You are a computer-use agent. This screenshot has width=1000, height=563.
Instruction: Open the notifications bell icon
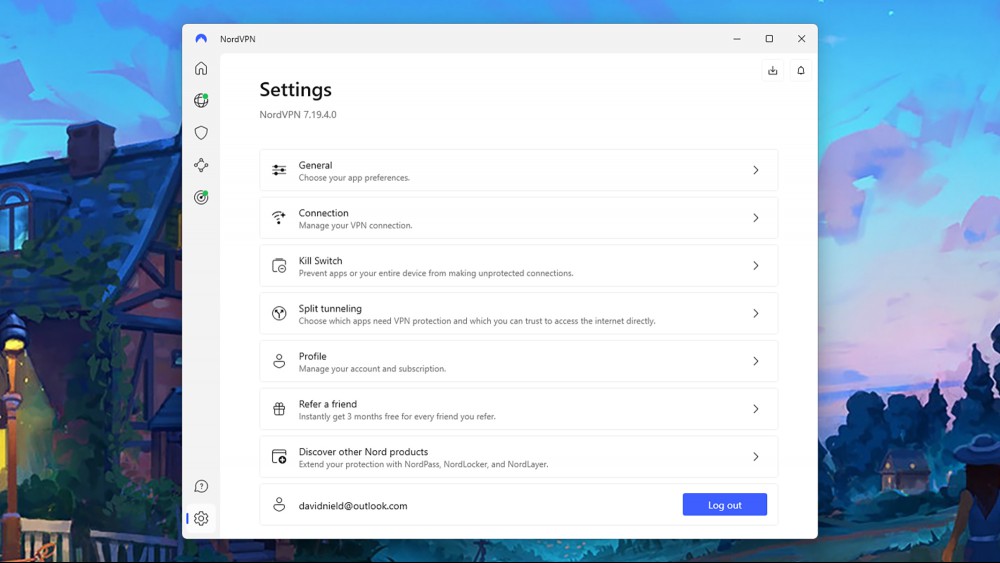pos(800,70)
